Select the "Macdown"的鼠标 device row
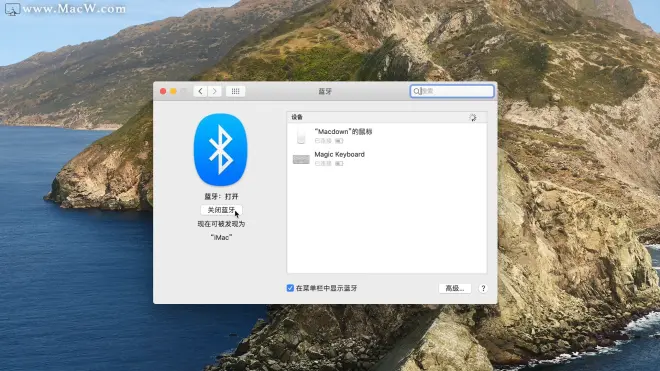The width and height of the screenshot is (660, 371). [x=386, y=136]
